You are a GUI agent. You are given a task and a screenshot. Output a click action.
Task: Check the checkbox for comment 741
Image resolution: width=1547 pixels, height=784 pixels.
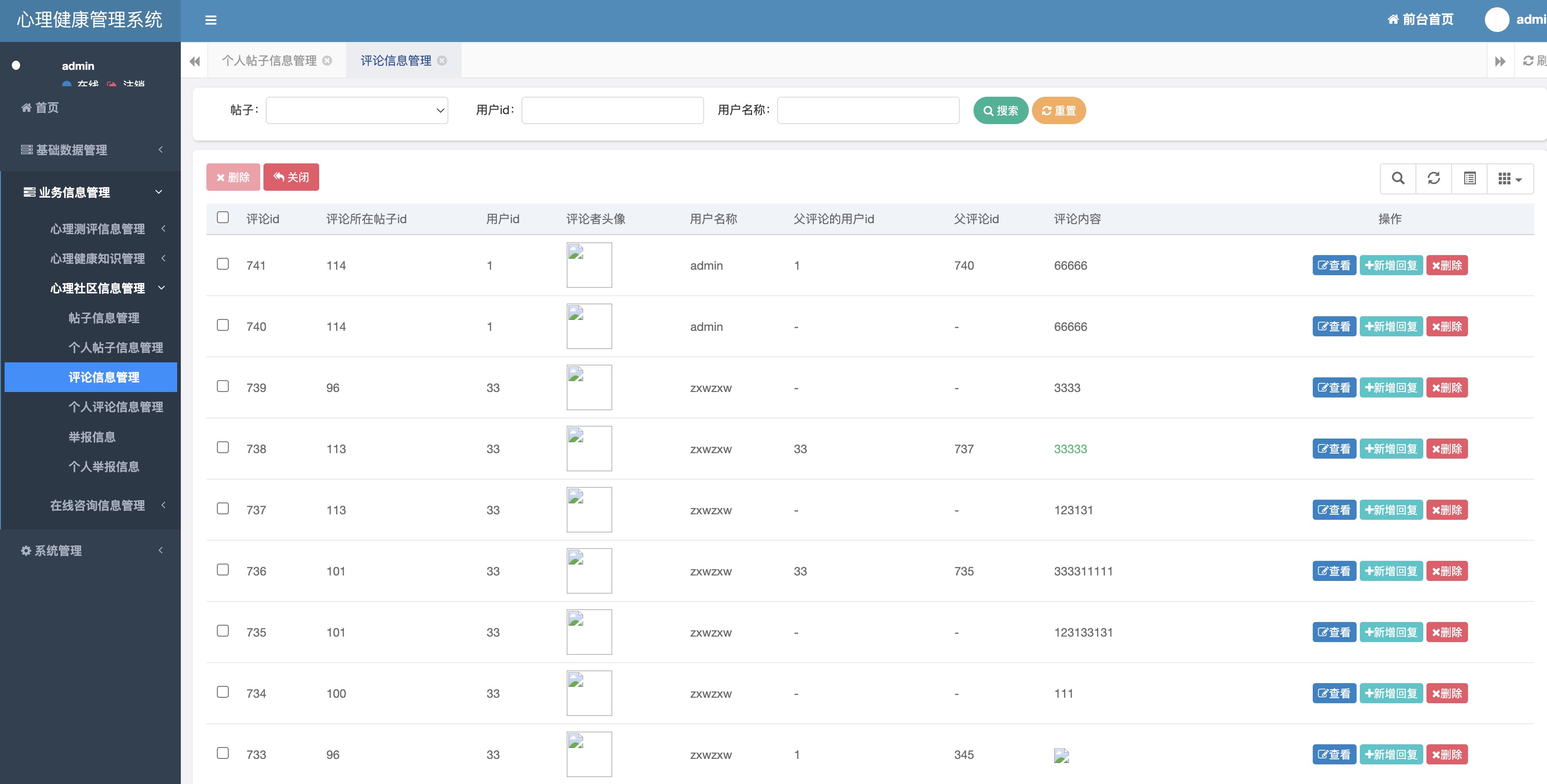point(223,264)
